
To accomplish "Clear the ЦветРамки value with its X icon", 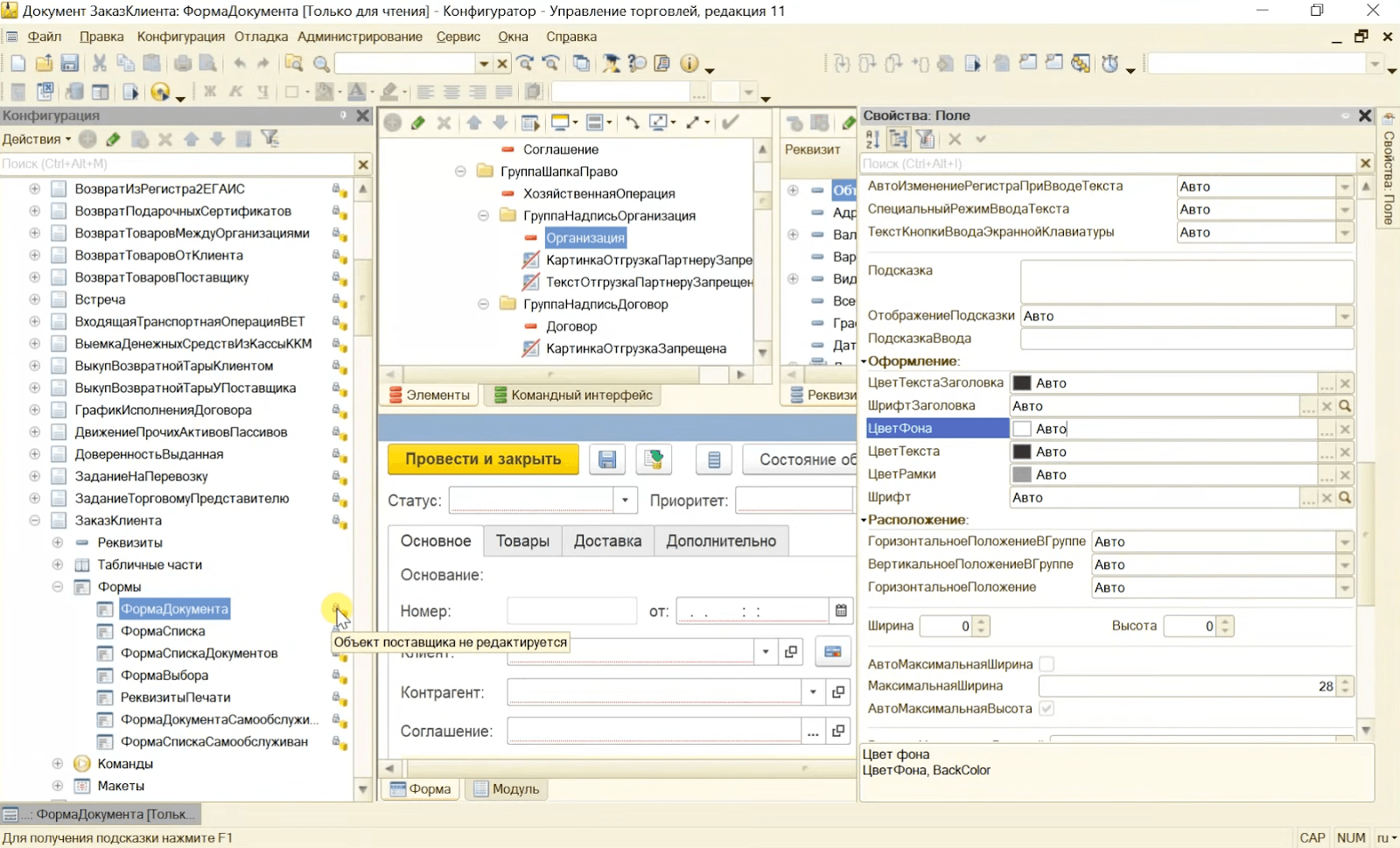I will [1345, 474].
